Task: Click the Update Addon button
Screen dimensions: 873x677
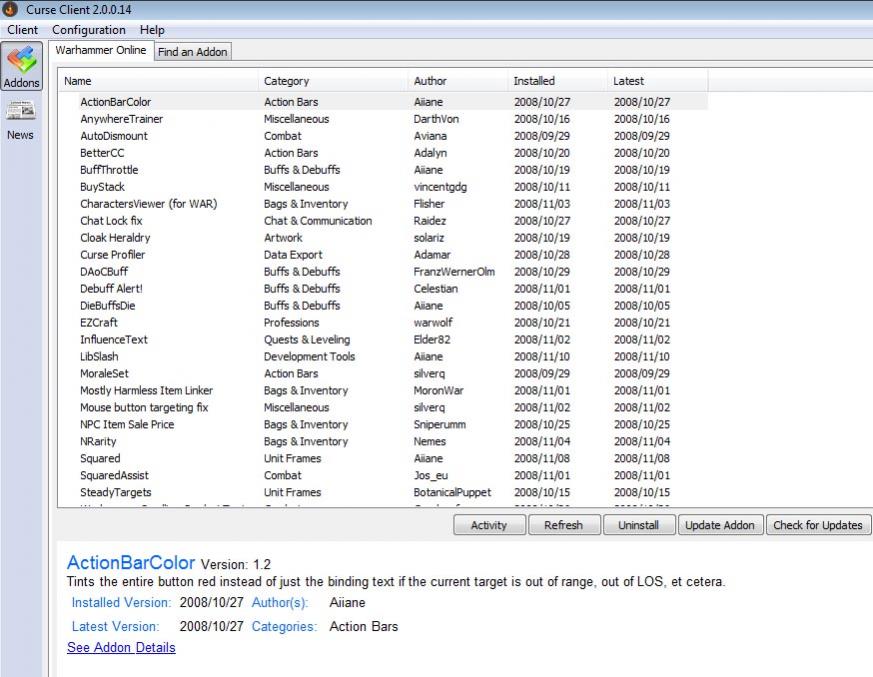Action: (x=720, y=525)
